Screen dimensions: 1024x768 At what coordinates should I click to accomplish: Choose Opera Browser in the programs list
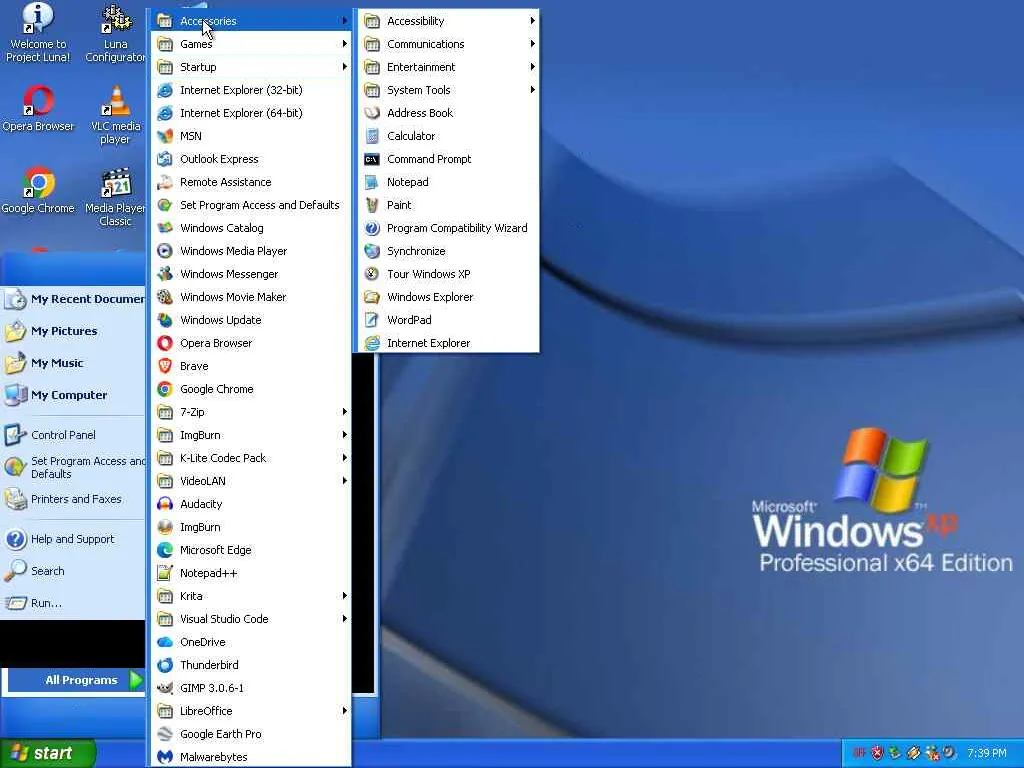coord(251,343)
